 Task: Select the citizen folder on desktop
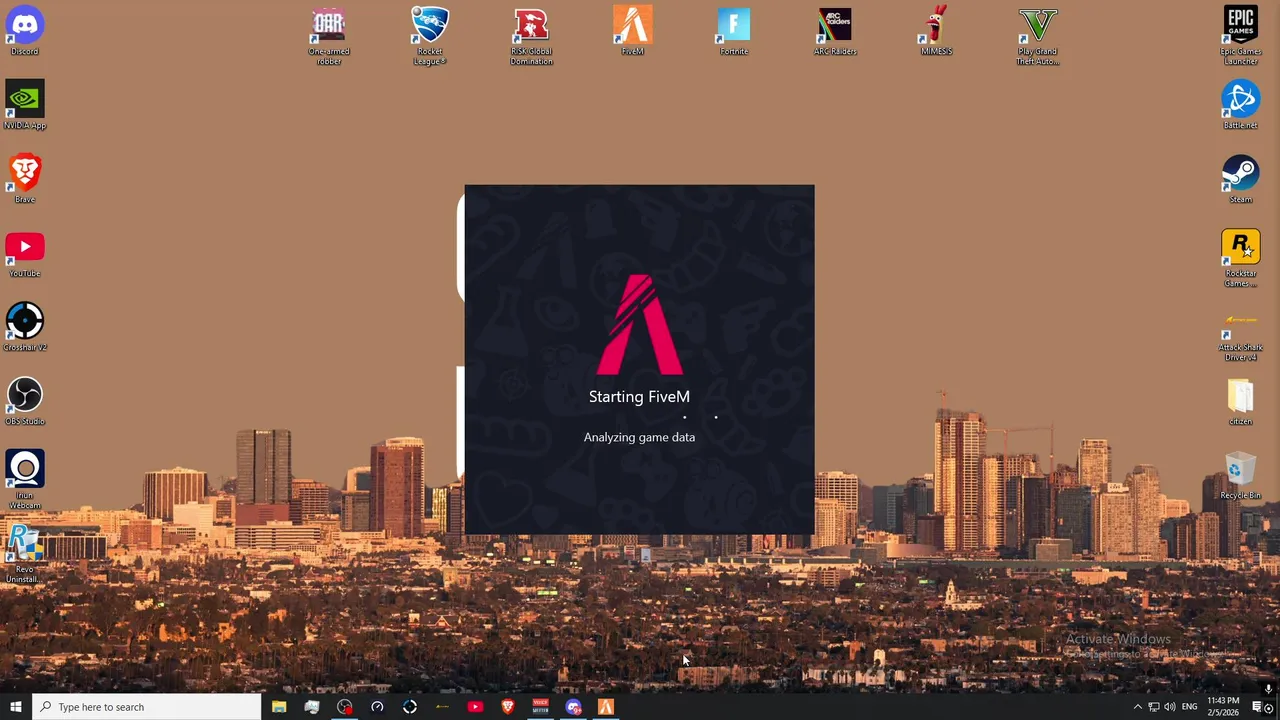1241,401
